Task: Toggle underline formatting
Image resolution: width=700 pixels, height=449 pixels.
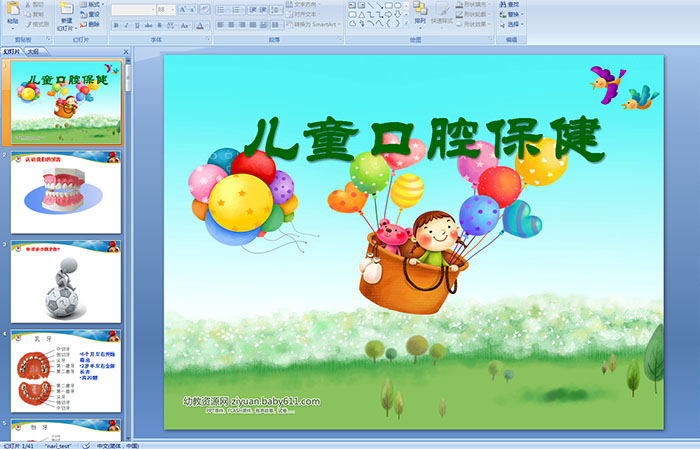Action: (x=137, y=25)
